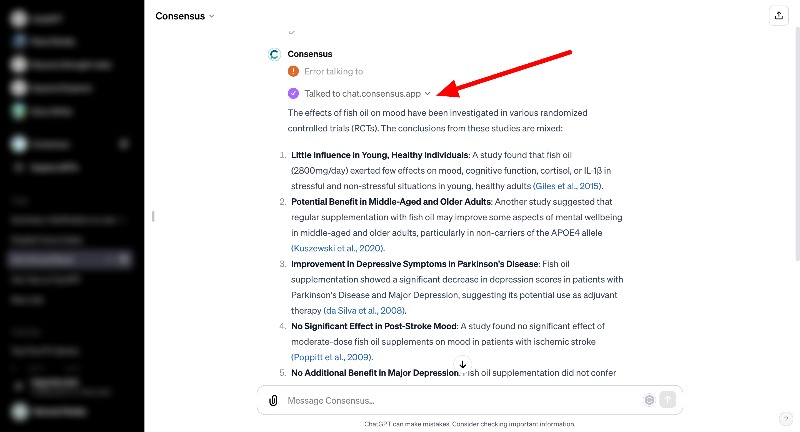Image resolution: width=800 pixels, height=432 pixels.
Task: Click the share chat icon
Action: (778, 16)
